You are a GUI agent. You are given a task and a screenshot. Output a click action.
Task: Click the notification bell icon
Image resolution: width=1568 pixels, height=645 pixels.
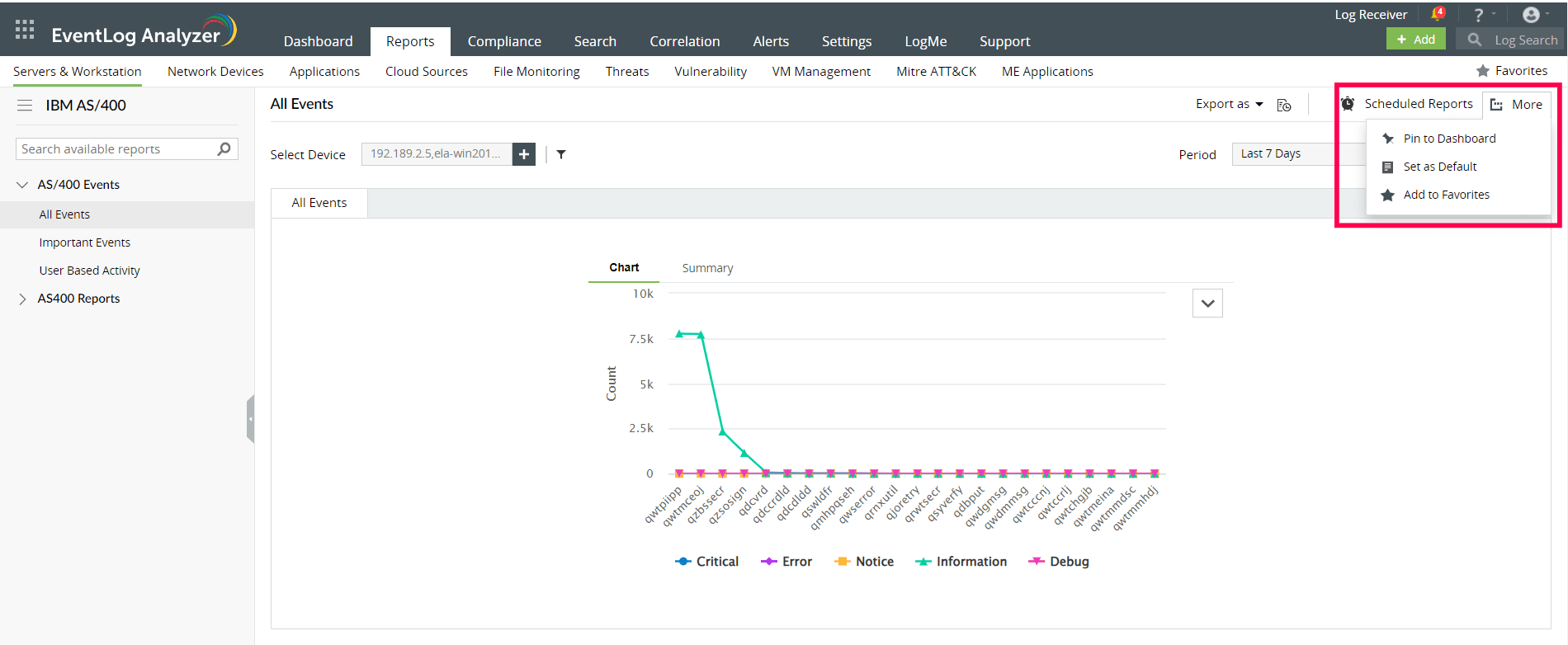point(1438,14)
